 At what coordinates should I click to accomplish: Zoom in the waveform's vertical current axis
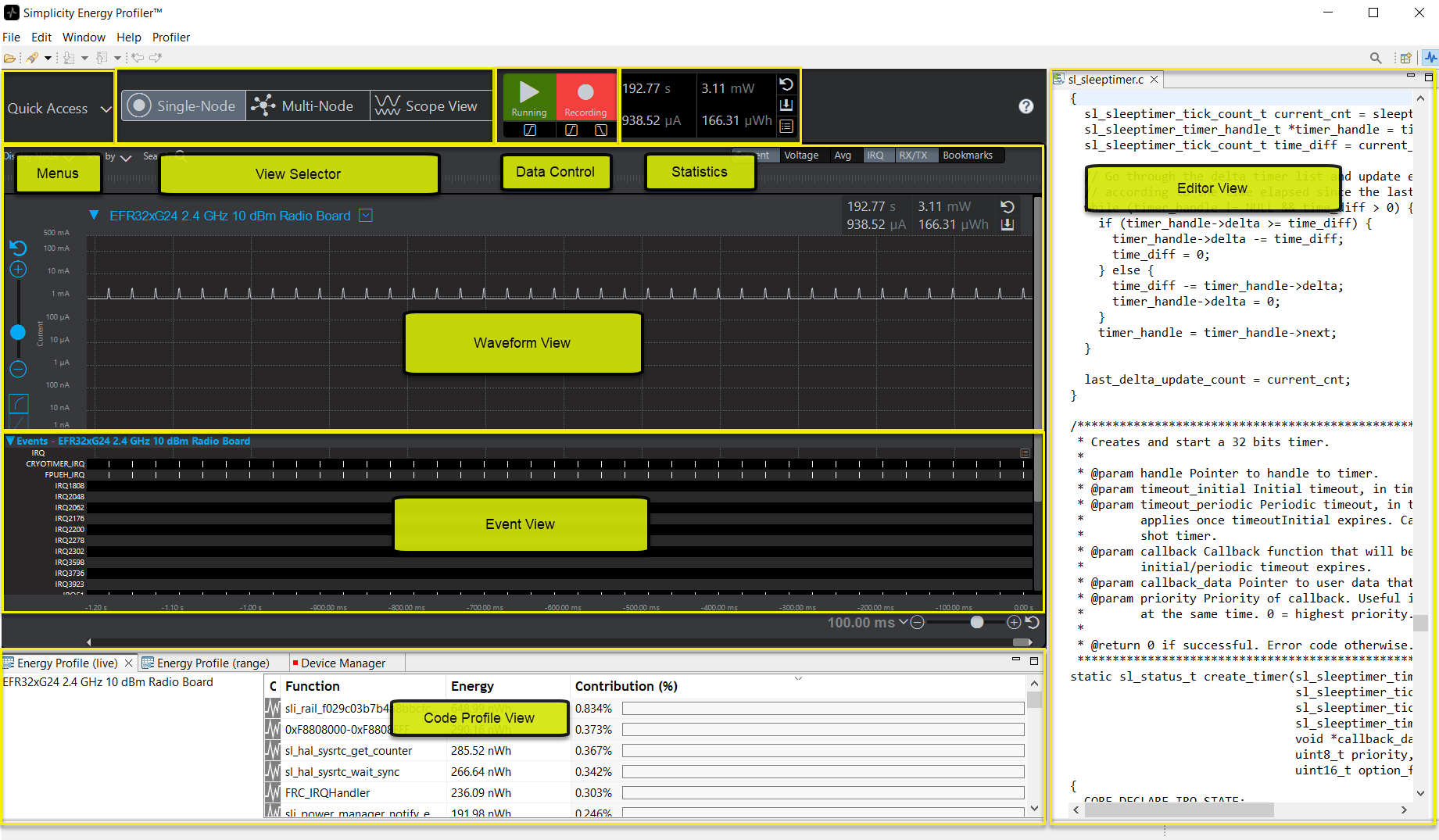pos(18,270)
